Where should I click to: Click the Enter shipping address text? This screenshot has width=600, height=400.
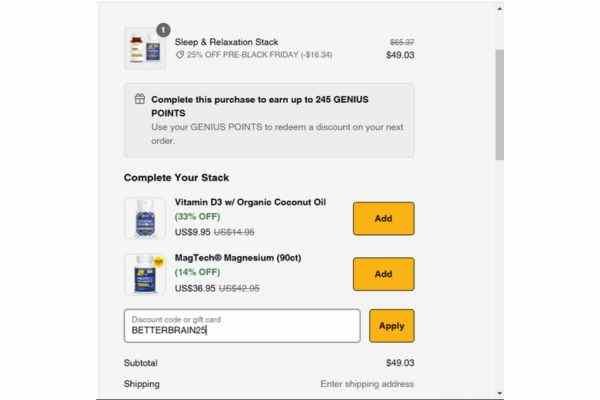pyautogui.click(x=367, y=384)
